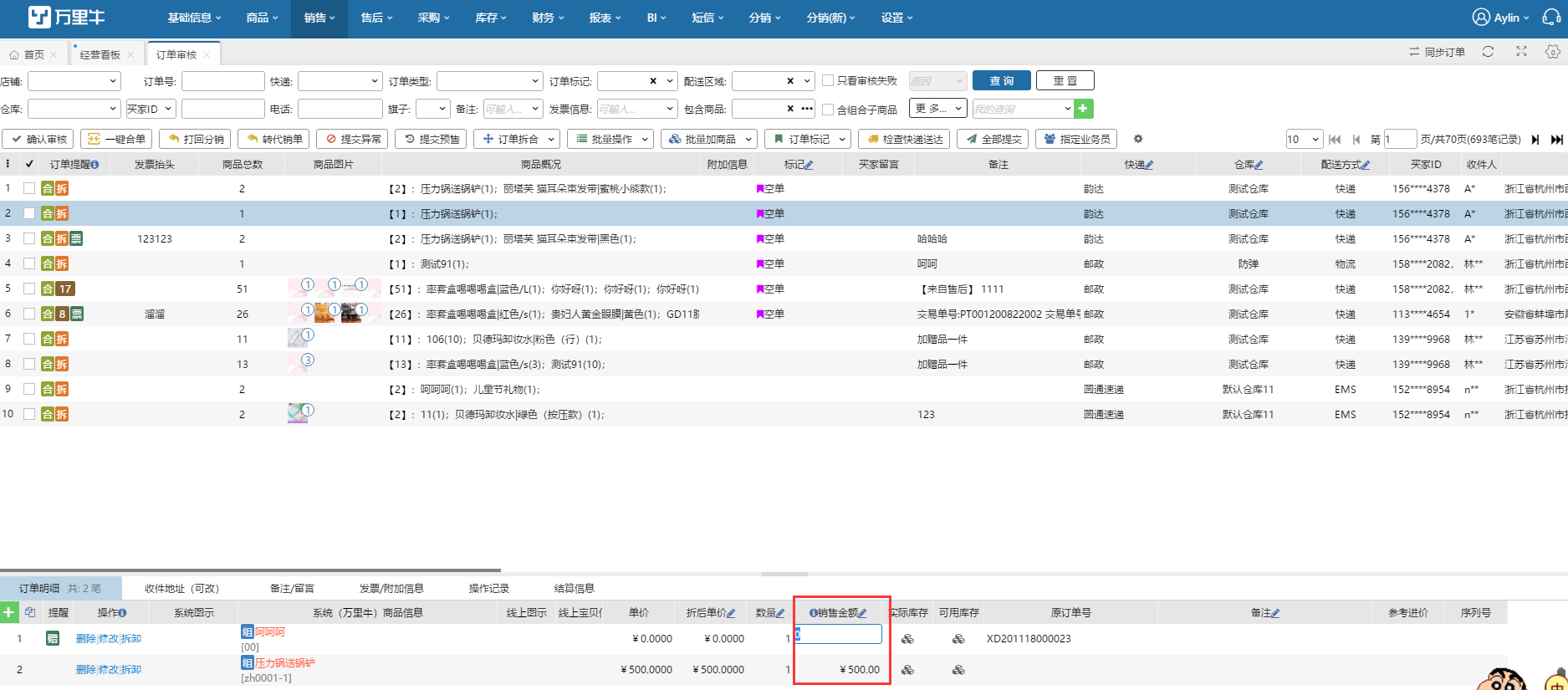Click the 提交异常 button
The image size is (1568, 690).
(353, 139)
